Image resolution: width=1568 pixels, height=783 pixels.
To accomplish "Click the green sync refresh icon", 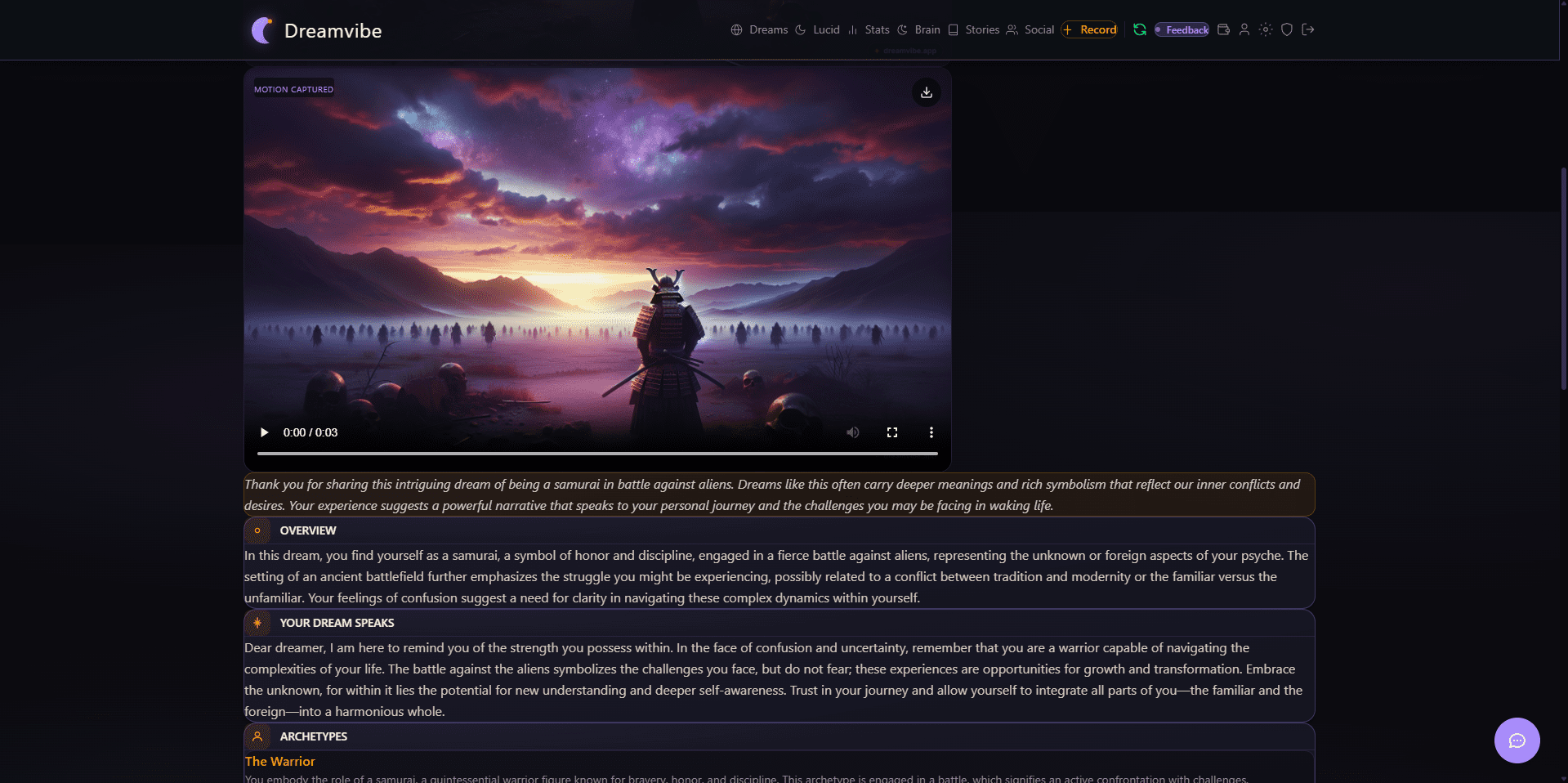I will tap(1139, 29).
